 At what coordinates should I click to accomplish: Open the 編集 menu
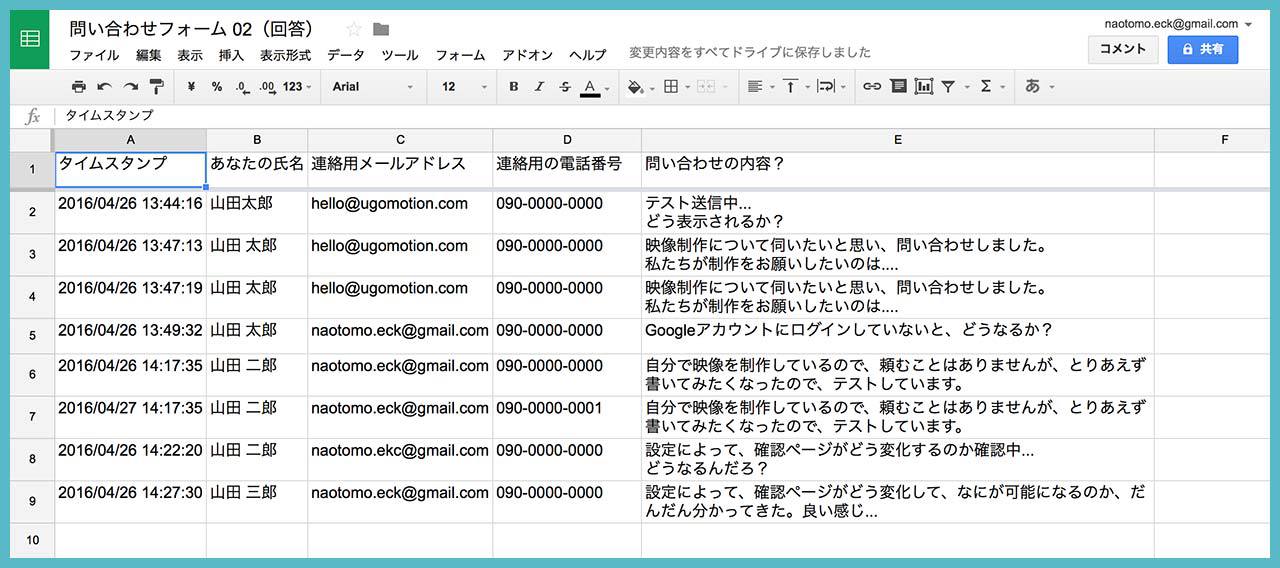tap(149, 55)
